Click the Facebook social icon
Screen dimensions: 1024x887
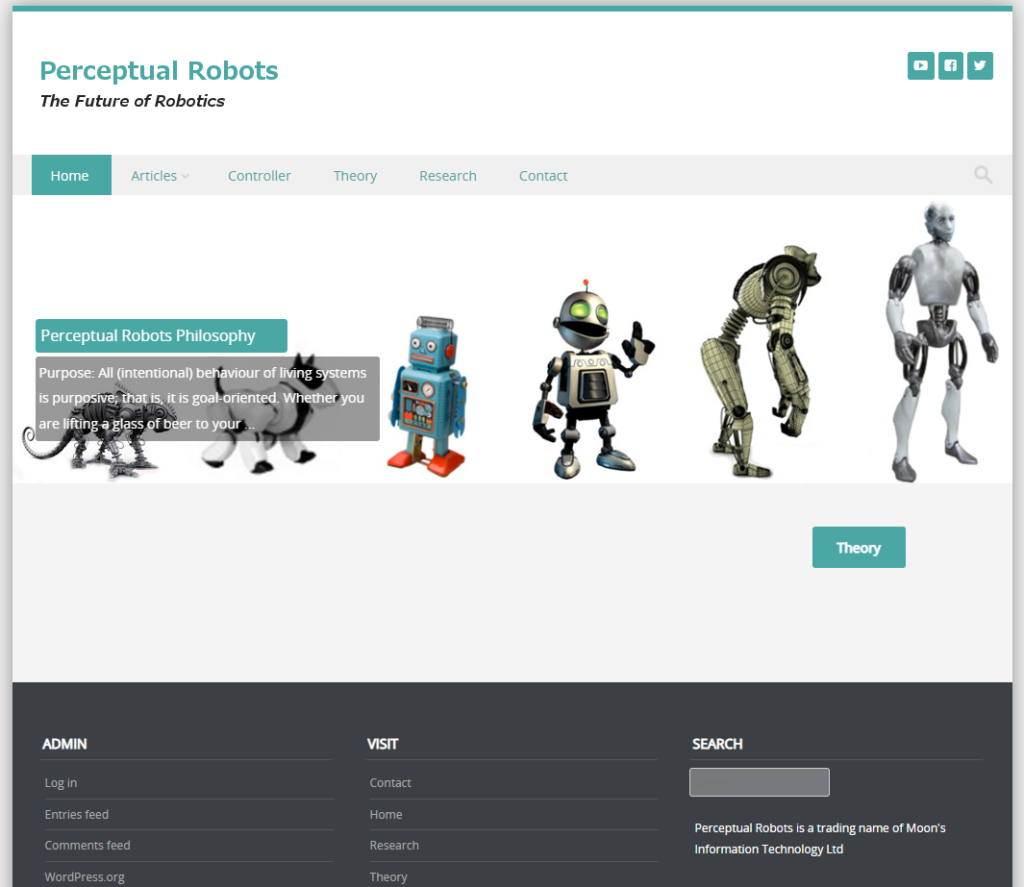tap(950, 66)
